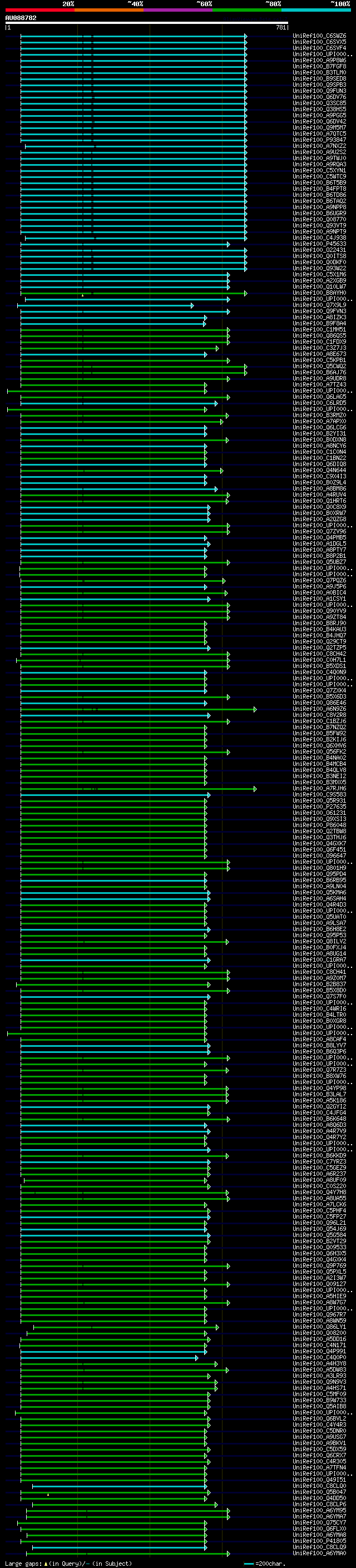356x1568 pixels.
Task: Open hit UniRef100_C6SWZ6
Action: click(319, 36)
